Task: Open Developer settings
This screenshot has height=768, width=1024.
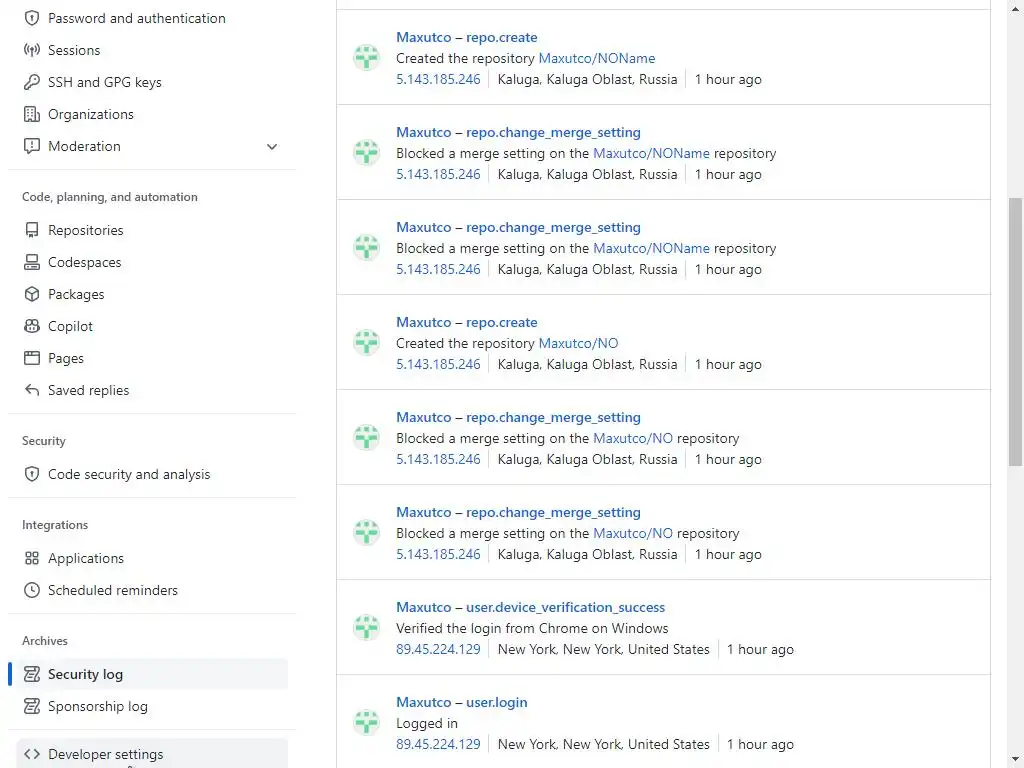Action: coord(106,754)
